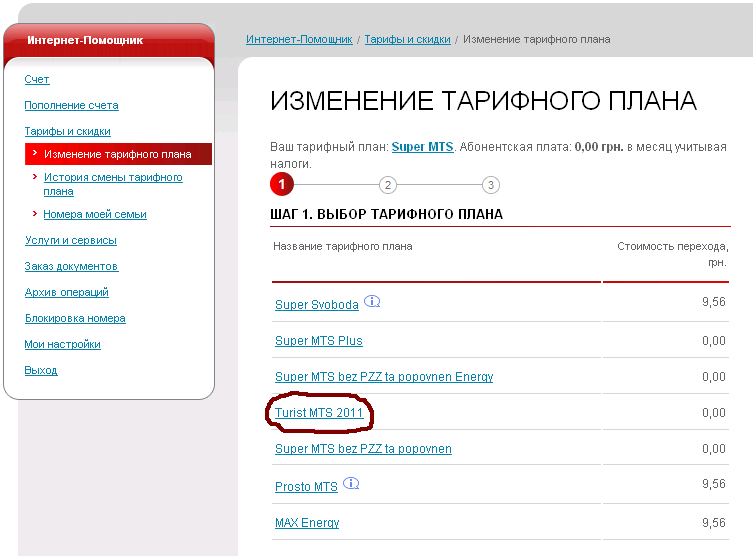753x556 pixels.
Task: Select Turist MTS 2011 tariff plan
Action: pyautogui.click(x=319, y=413)
